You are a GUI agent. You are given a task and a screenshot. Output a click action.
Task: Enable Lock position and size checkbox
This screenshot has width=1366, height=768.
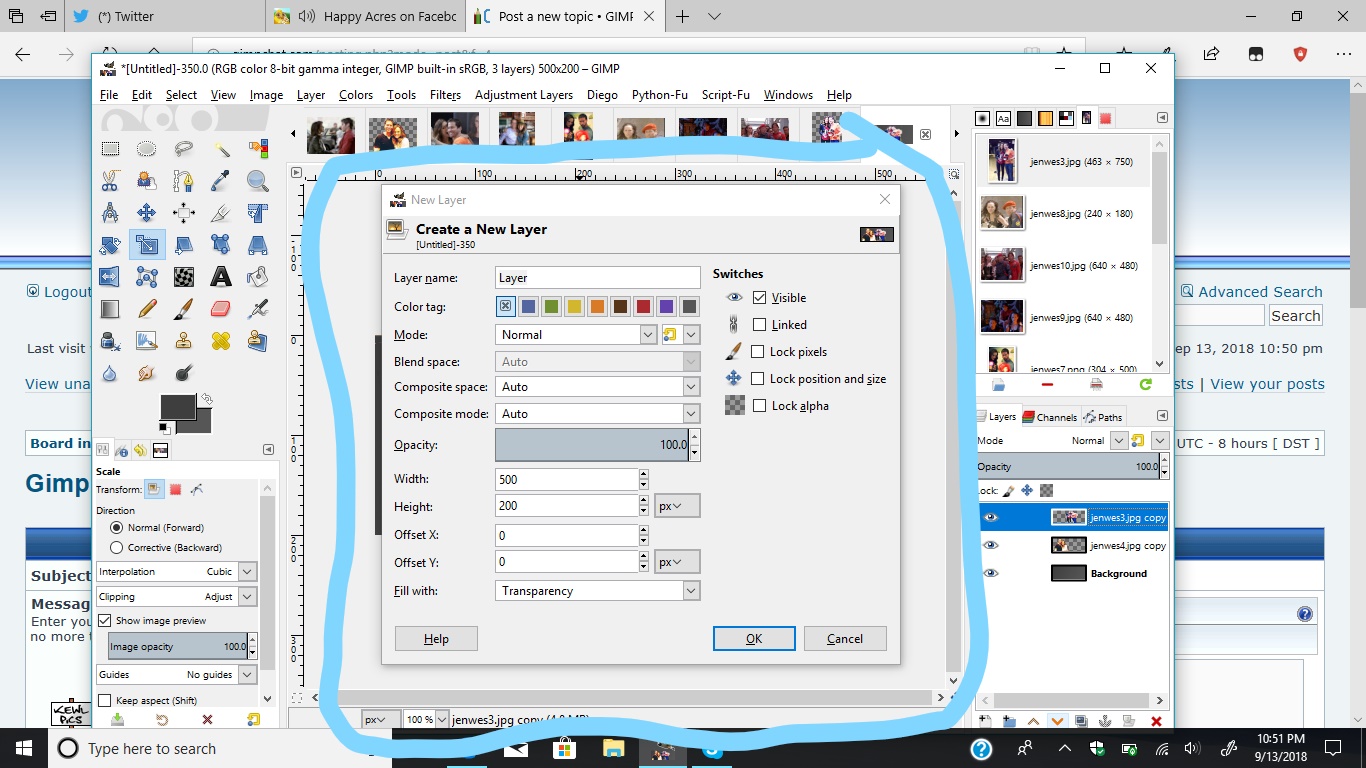[x=758, y=379]
